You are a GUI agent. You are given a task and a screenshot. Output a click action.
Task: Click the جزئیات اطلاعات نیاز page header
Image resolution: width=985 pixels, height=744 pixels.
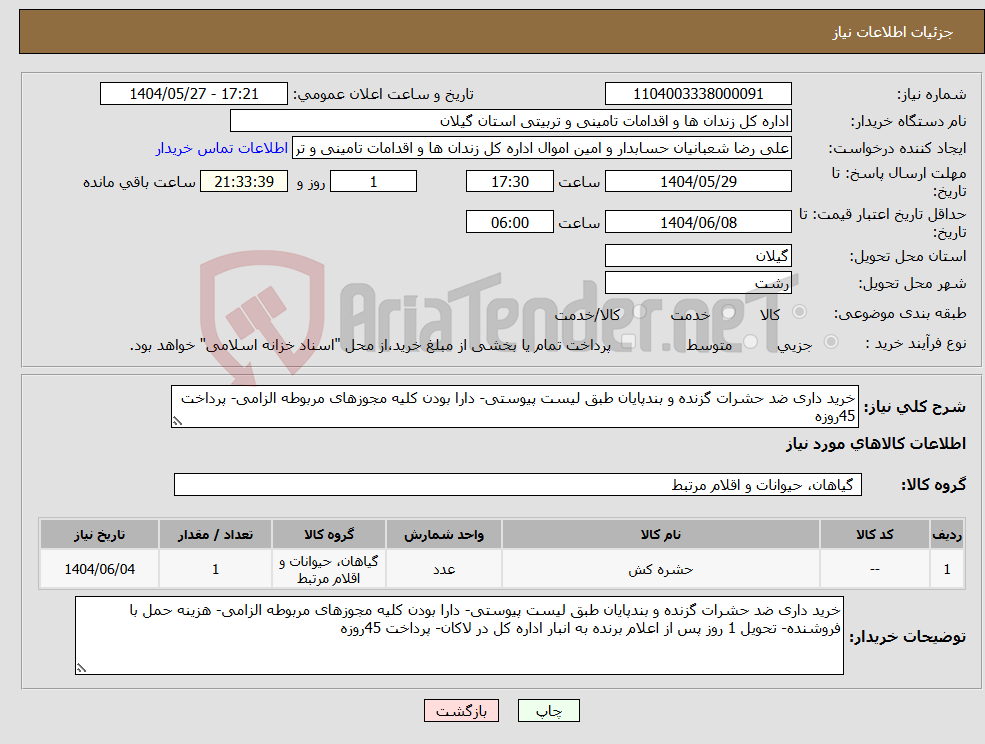click(893, 32)
